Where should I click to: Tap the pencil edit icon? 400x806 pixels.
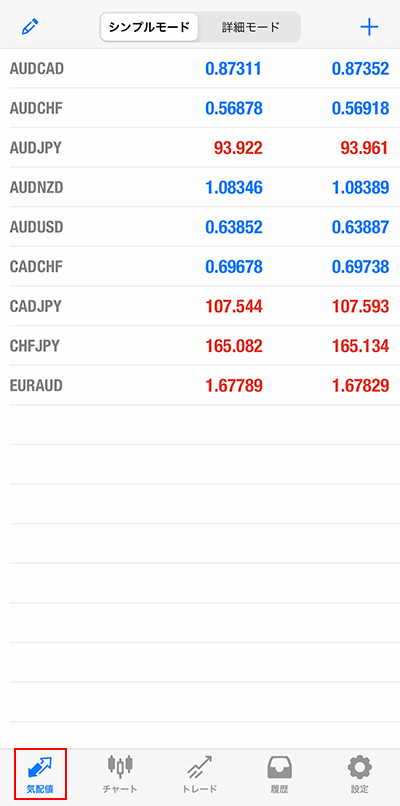[31, 27]
